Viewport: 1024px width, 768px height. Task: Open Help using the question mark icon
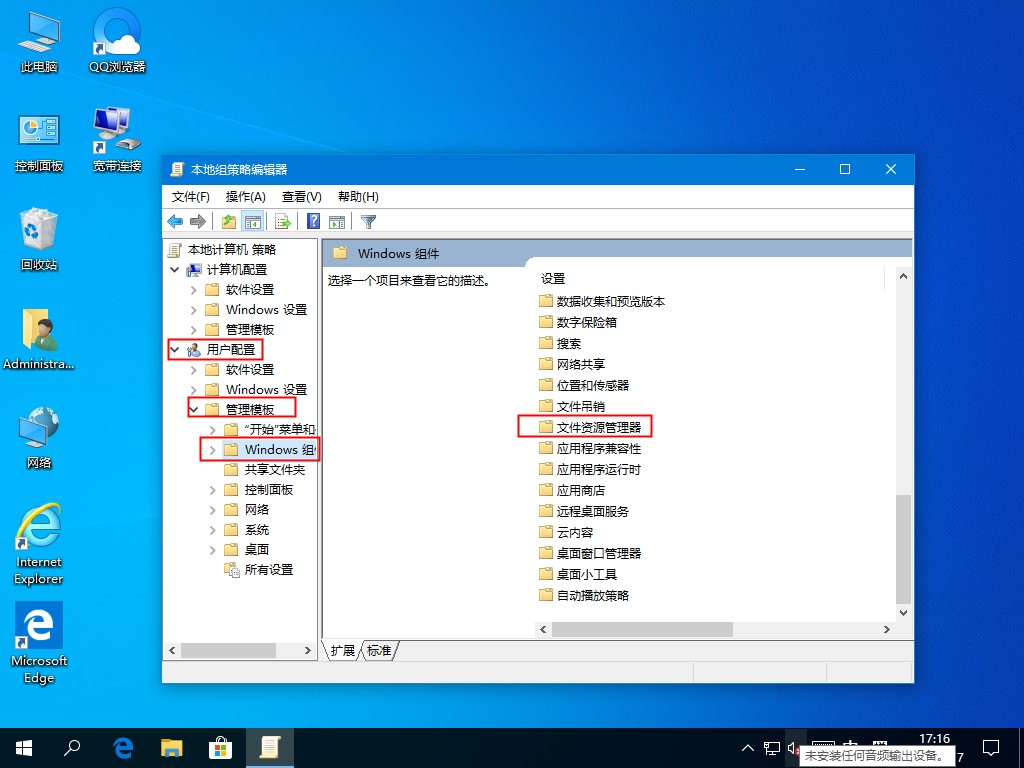coord(314,221)
